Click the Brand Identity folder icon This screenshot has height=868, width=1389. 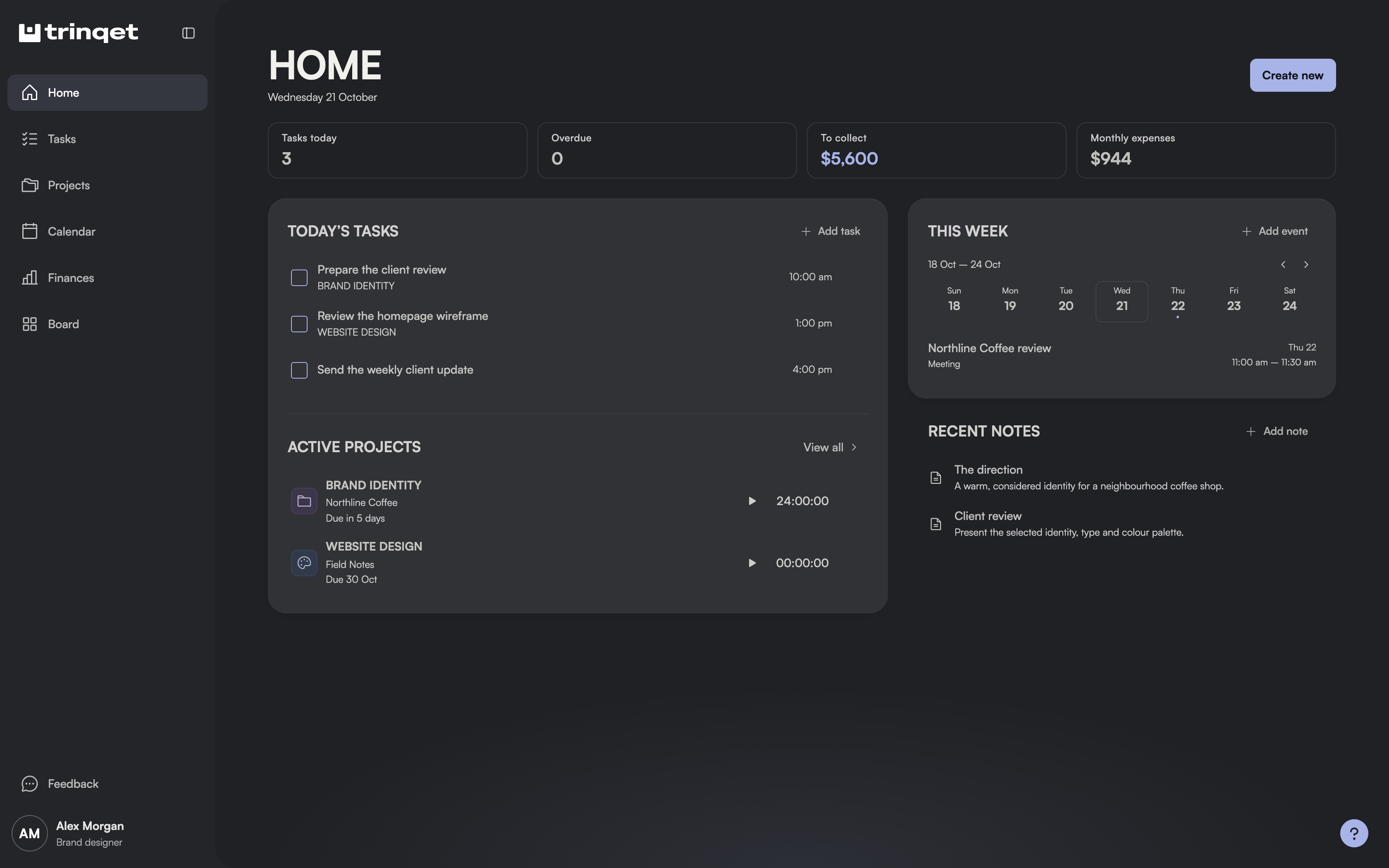tap(304, 501)
